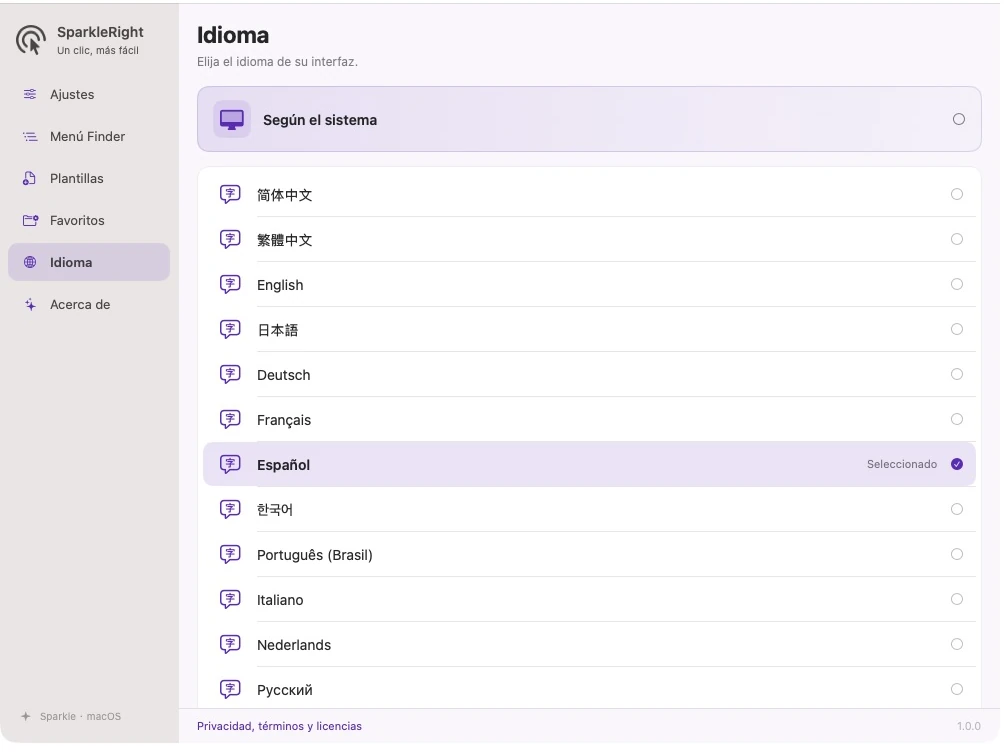Click the Seleccionado status text
The height and width of the screenshot is (755, 1008).
click(x=902, y=464)
